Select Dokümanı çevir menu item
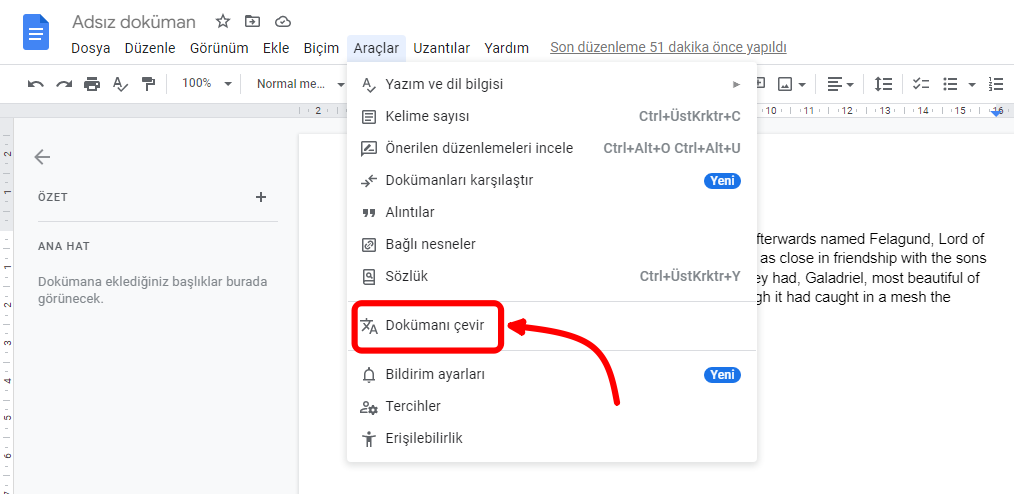Viewport: 1014px width, 494px height. tap(434, 326)
